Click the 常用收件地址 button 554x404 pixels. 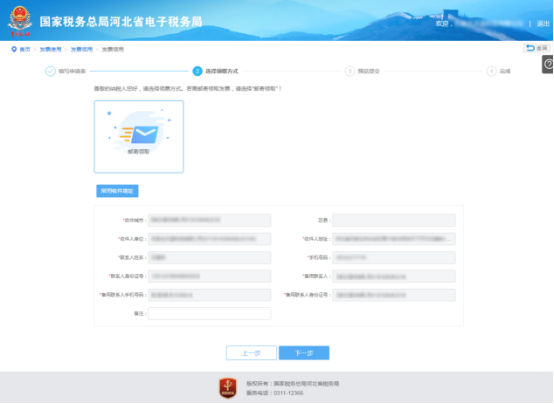117,191
